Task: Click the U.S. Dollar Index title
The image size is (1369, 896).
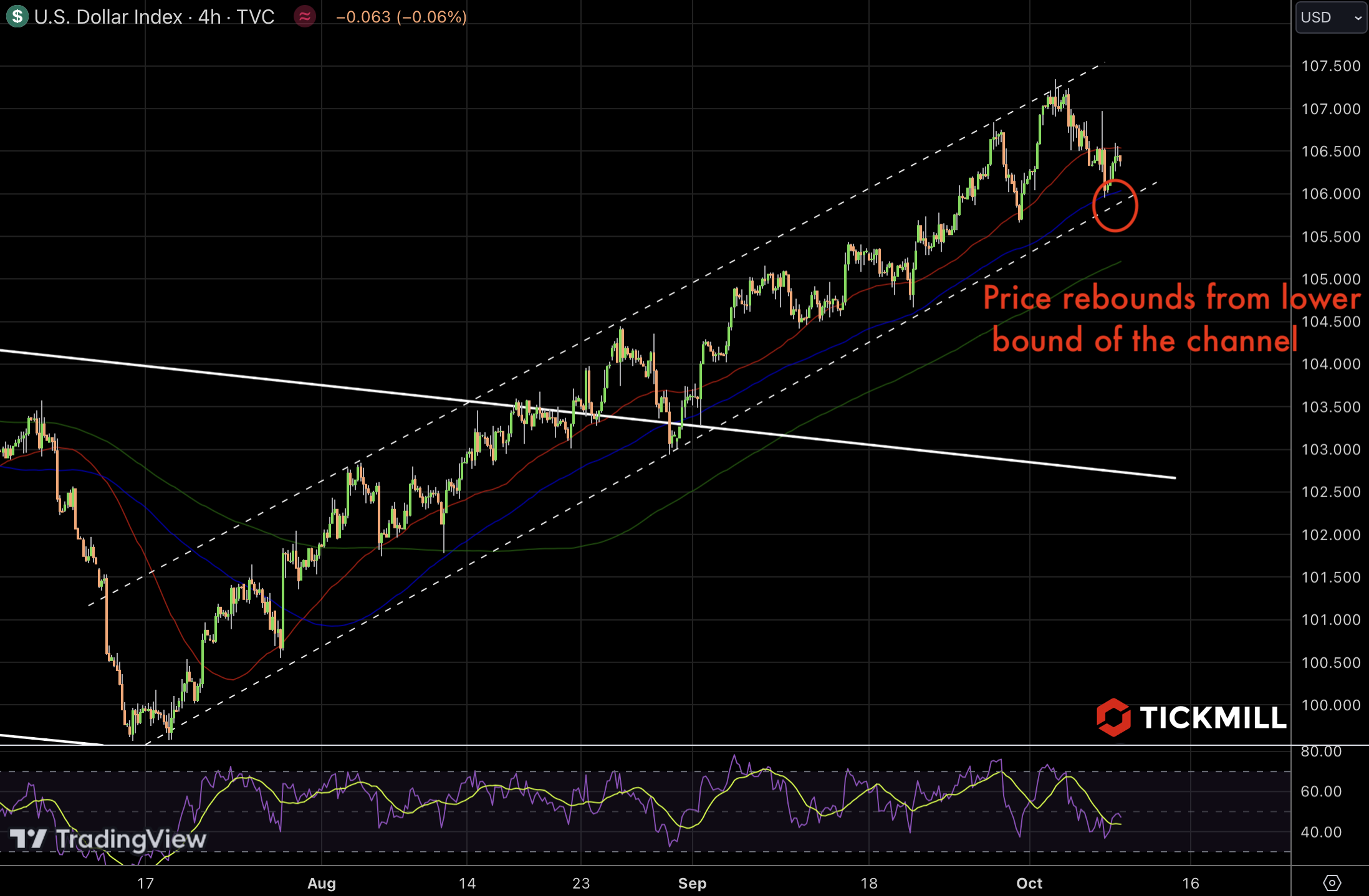Action: coord(108,17)
